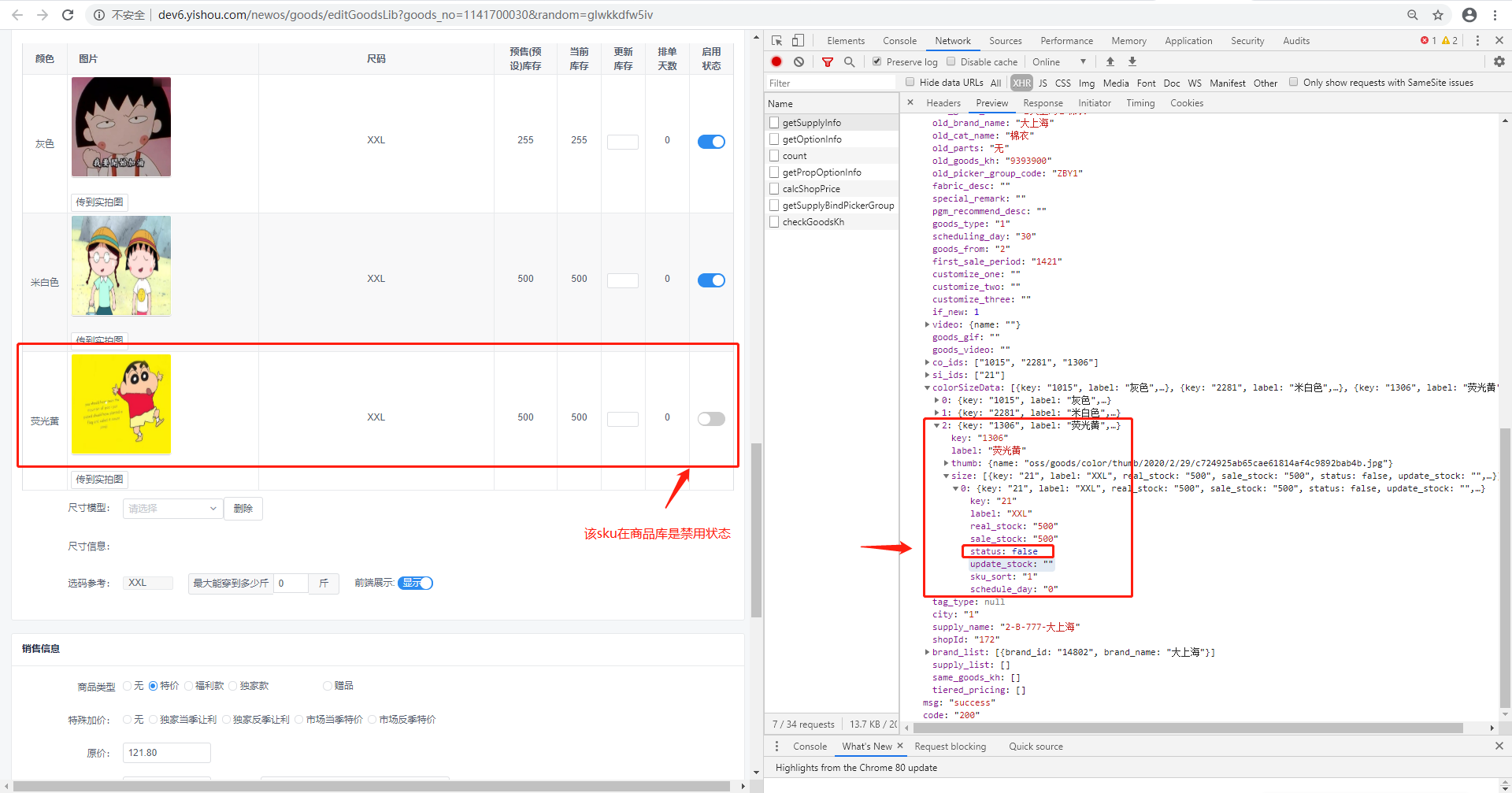Select the 赠品 goods type radio
The image size is (1512, 793).
click(x=328, y=686)
